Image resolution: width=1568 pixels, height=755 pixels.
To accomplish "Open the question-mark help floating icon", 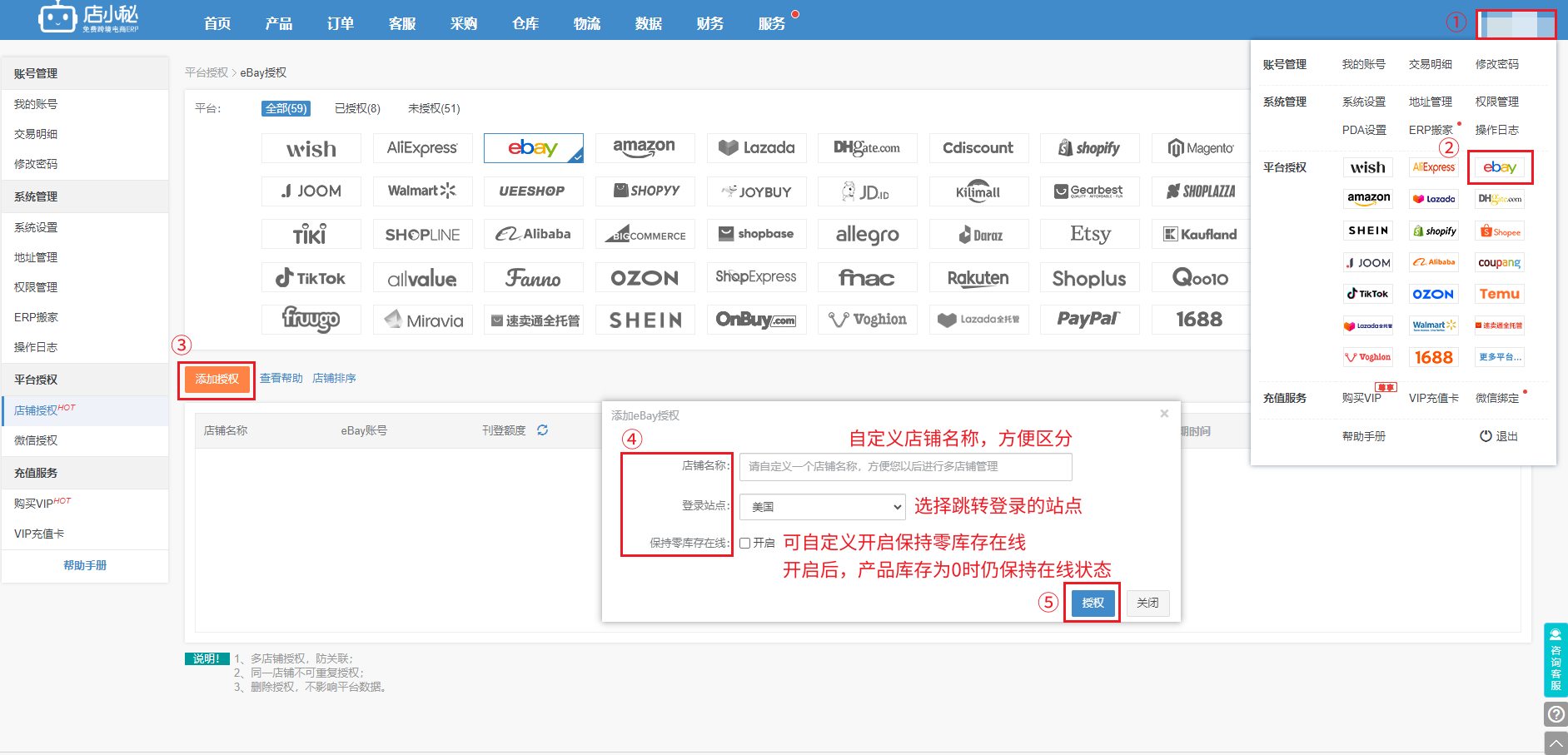I will pos(1556,714).
